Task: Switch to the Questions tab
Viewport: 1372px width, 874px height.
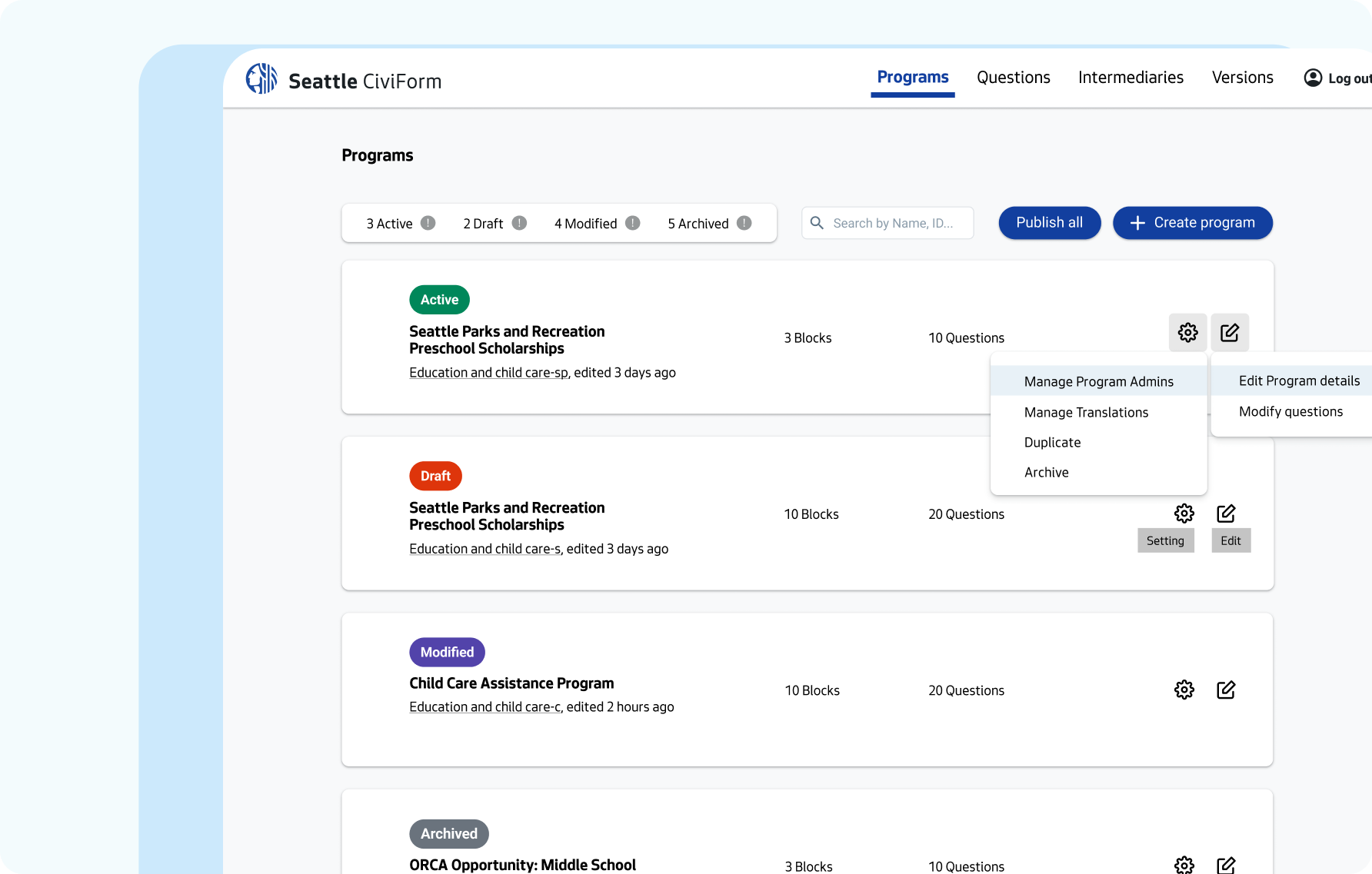Action: coord(1013,77)
